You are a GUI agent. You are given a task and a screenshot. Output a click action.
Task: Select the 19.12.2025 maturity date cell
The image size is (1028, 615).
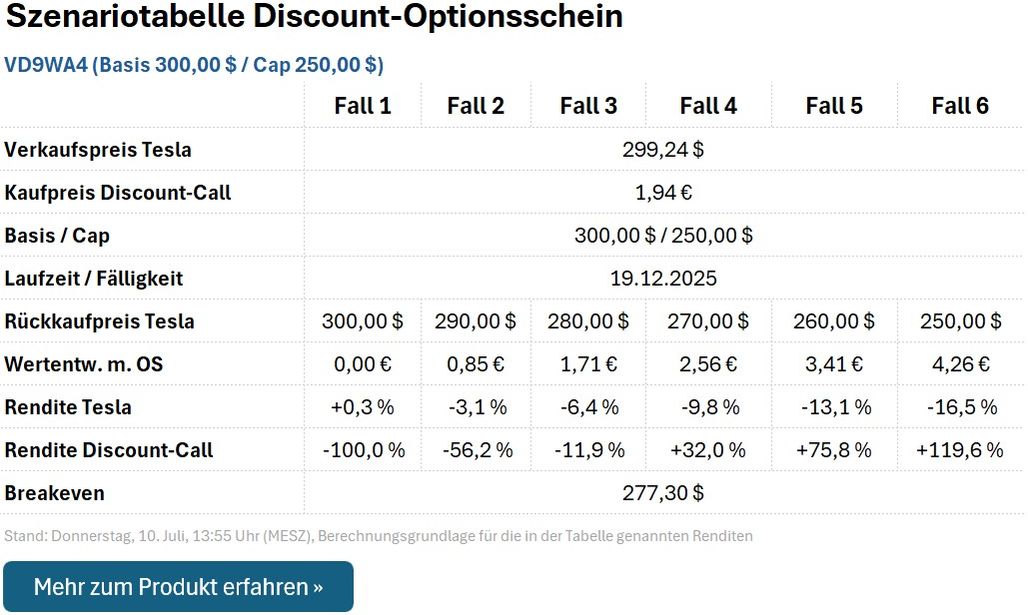[x=663, y=278]
